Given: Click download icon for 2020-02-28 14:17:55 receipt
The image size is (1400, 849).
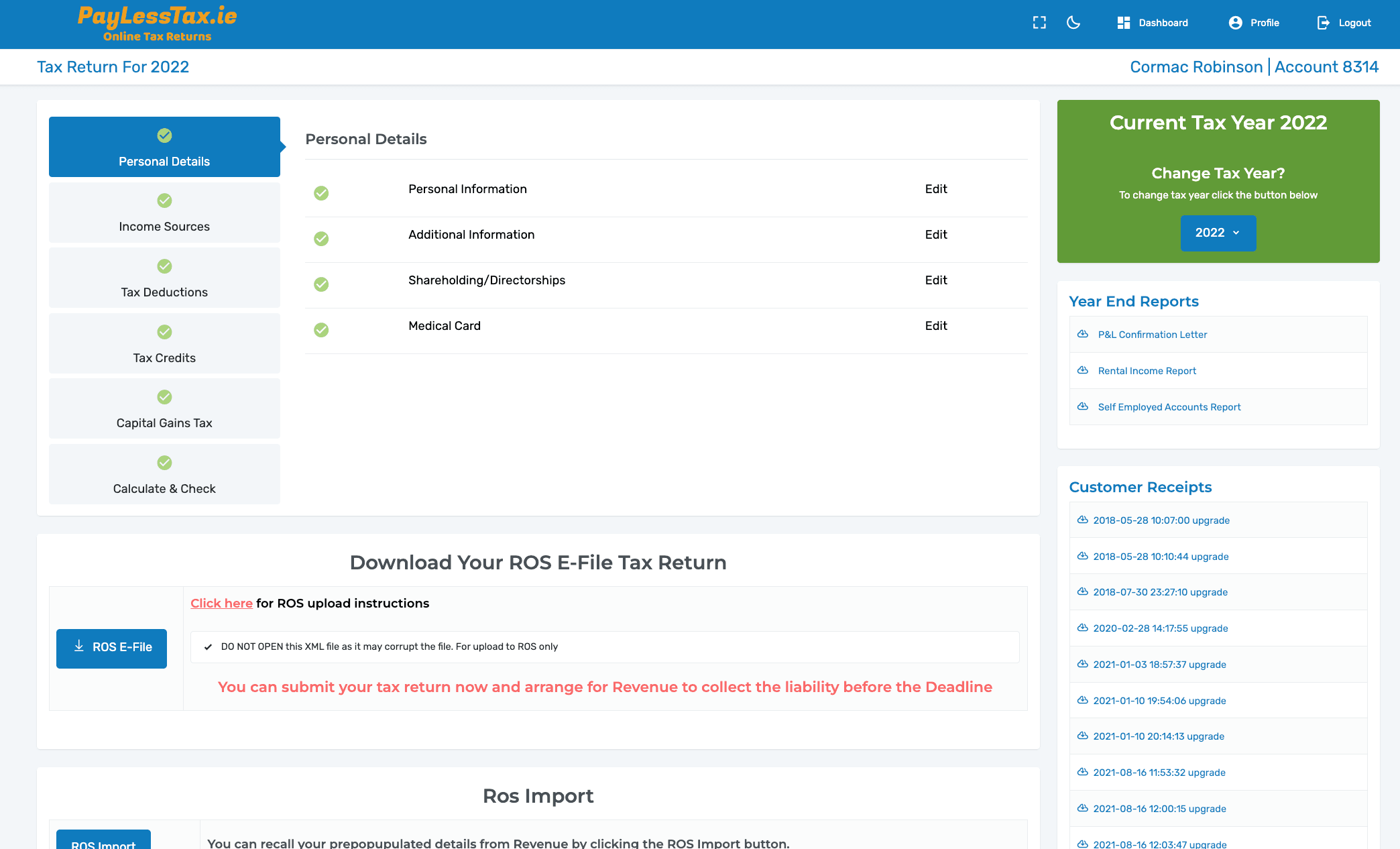Looking at the screenshot, I should click(x=1082, y=628).
